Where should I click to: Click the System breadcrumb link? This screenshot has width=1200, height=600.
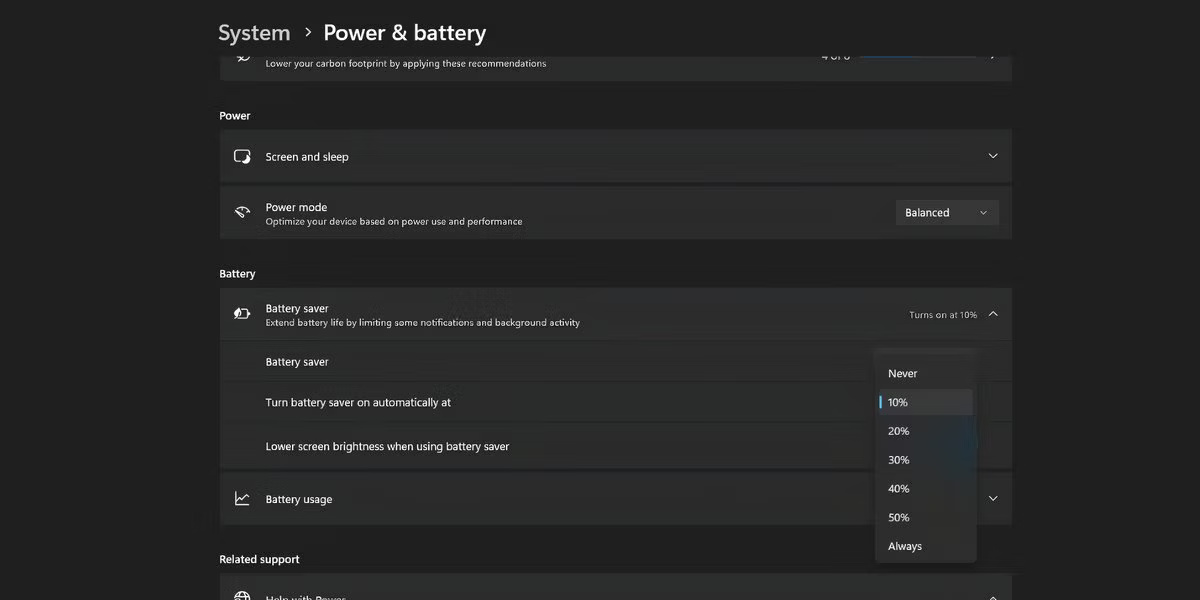tap(253, 32)
